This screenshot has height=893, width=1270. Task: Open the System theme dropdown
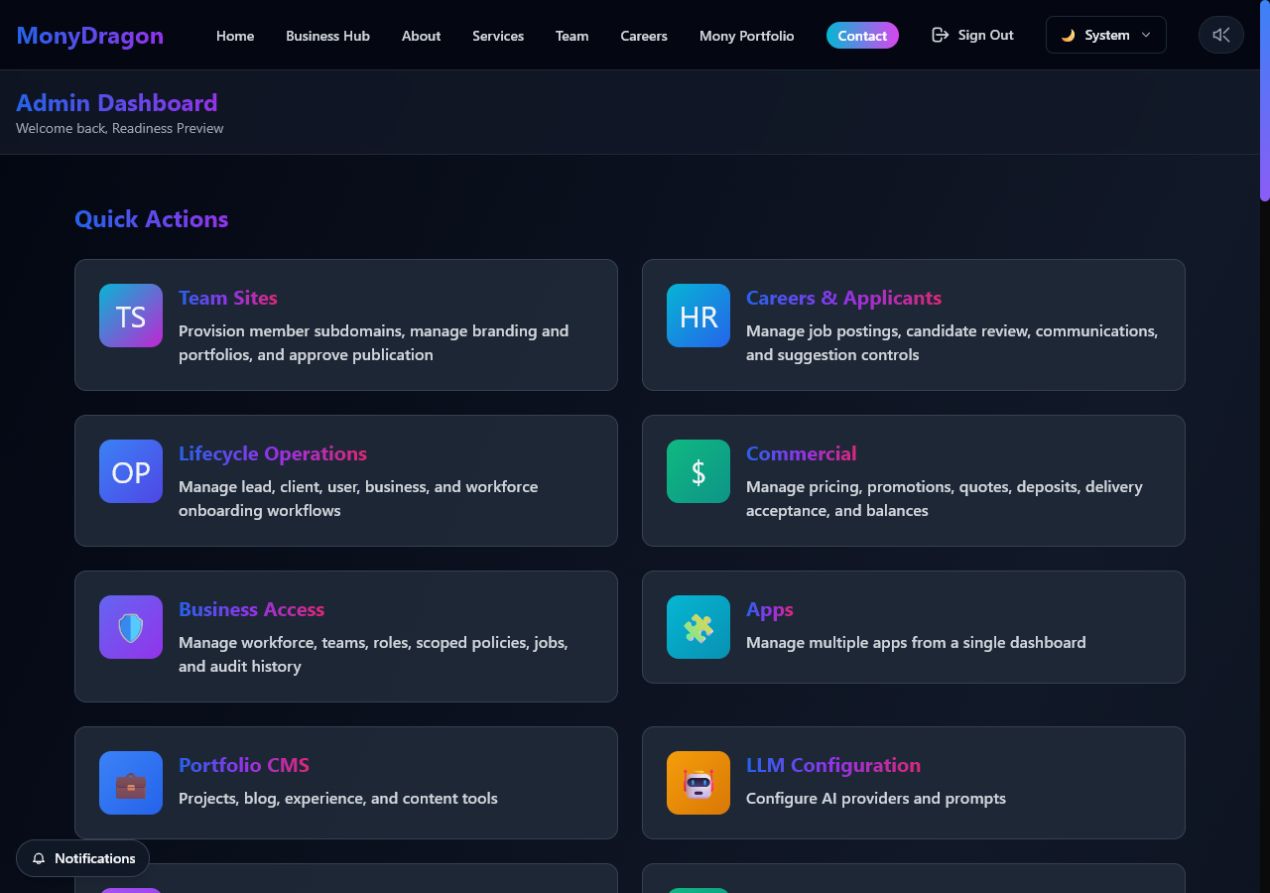(x=1106, y=35)
